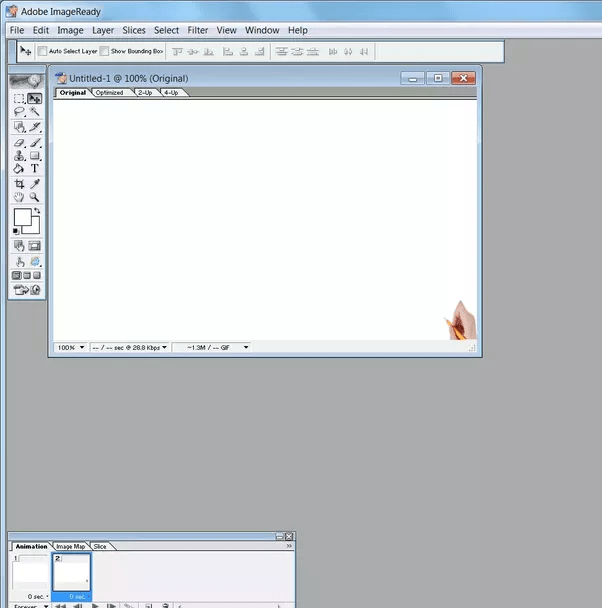Open the Window menu
602x608 pixels.
[262, 30]
